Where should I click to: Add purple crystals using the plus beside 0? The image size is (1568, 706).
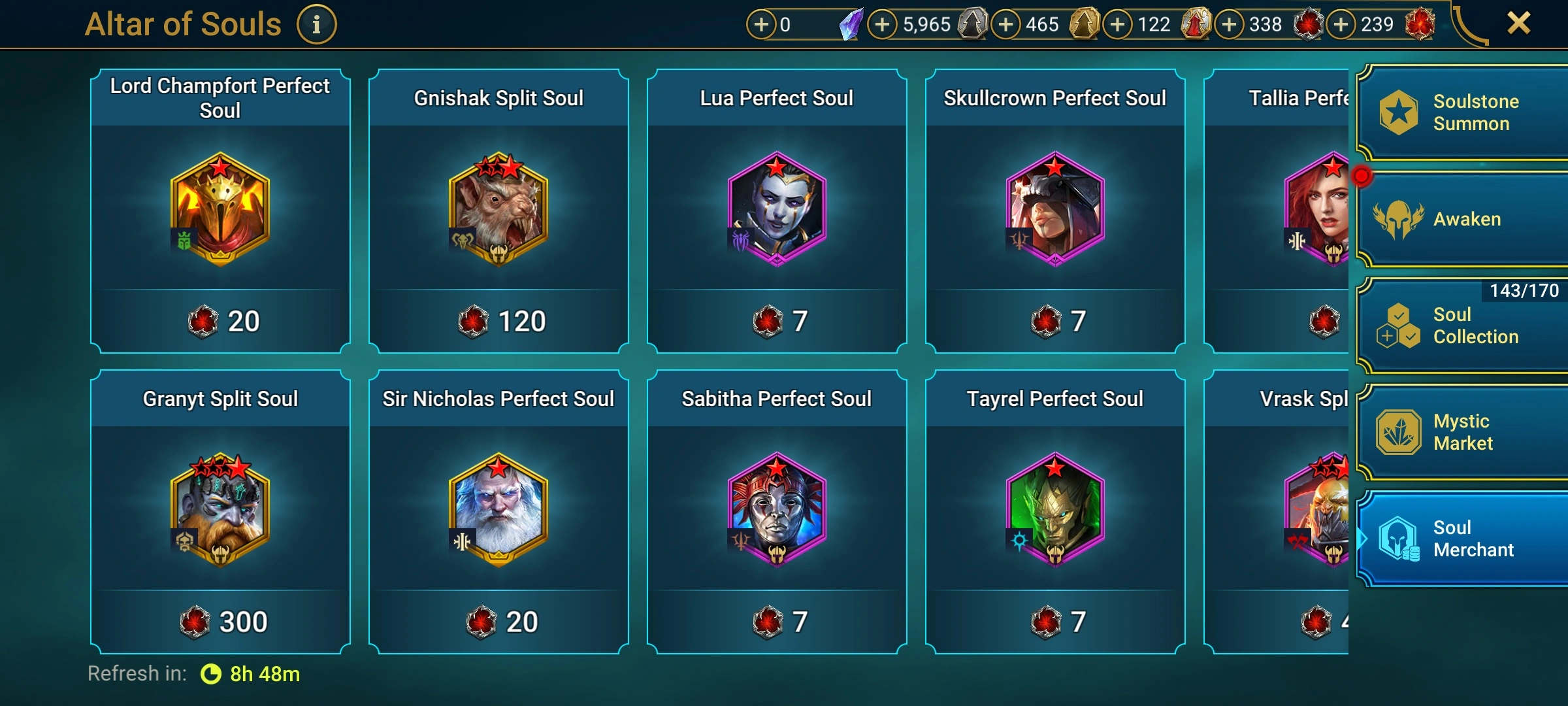click(762, 25)
